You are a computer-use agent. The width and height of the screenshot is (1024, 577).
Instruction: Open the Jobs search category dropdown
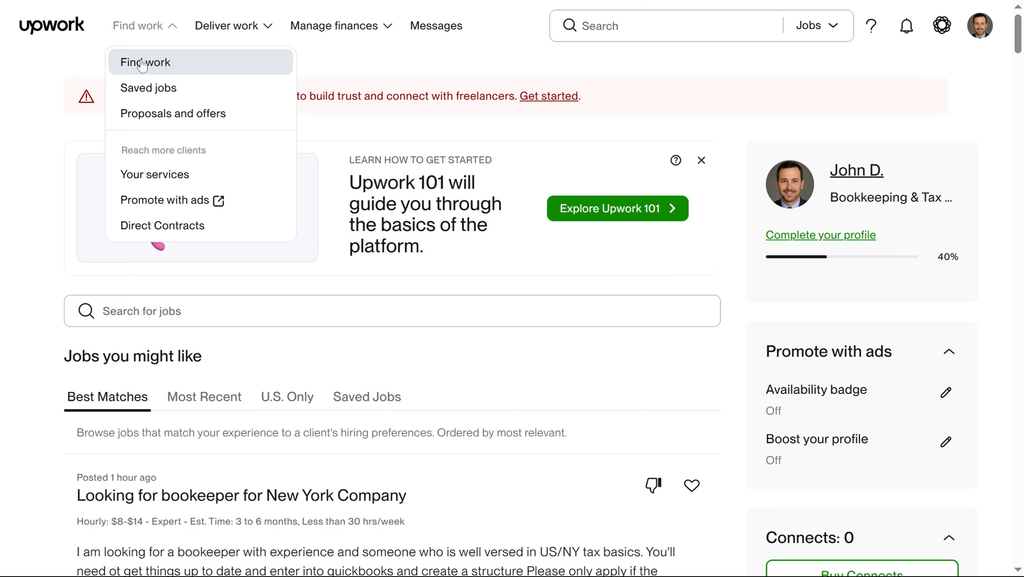tap(817, 26)
